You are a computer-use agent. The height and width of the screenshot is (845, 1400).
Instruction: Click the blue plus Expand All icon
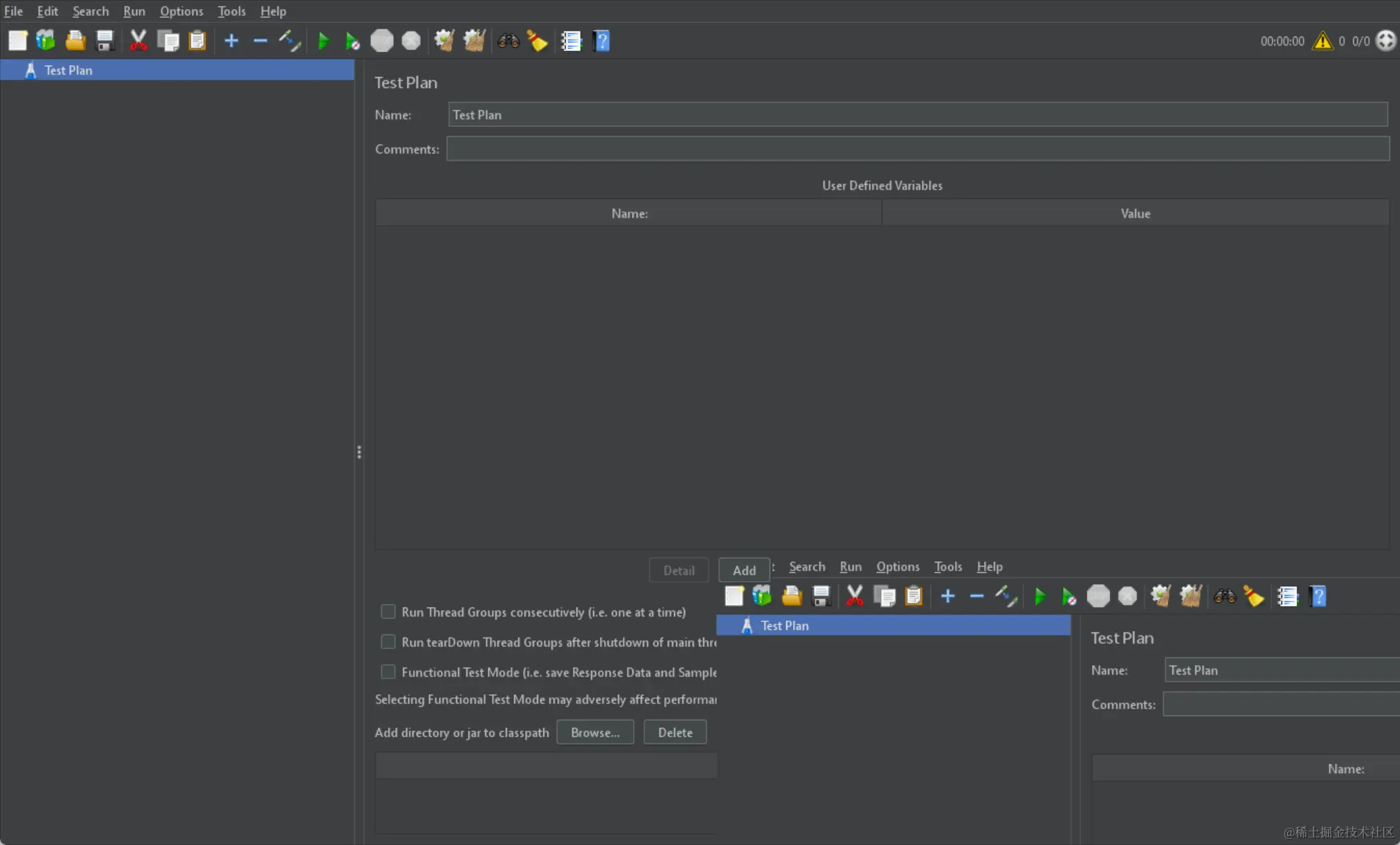click(231, 41)
